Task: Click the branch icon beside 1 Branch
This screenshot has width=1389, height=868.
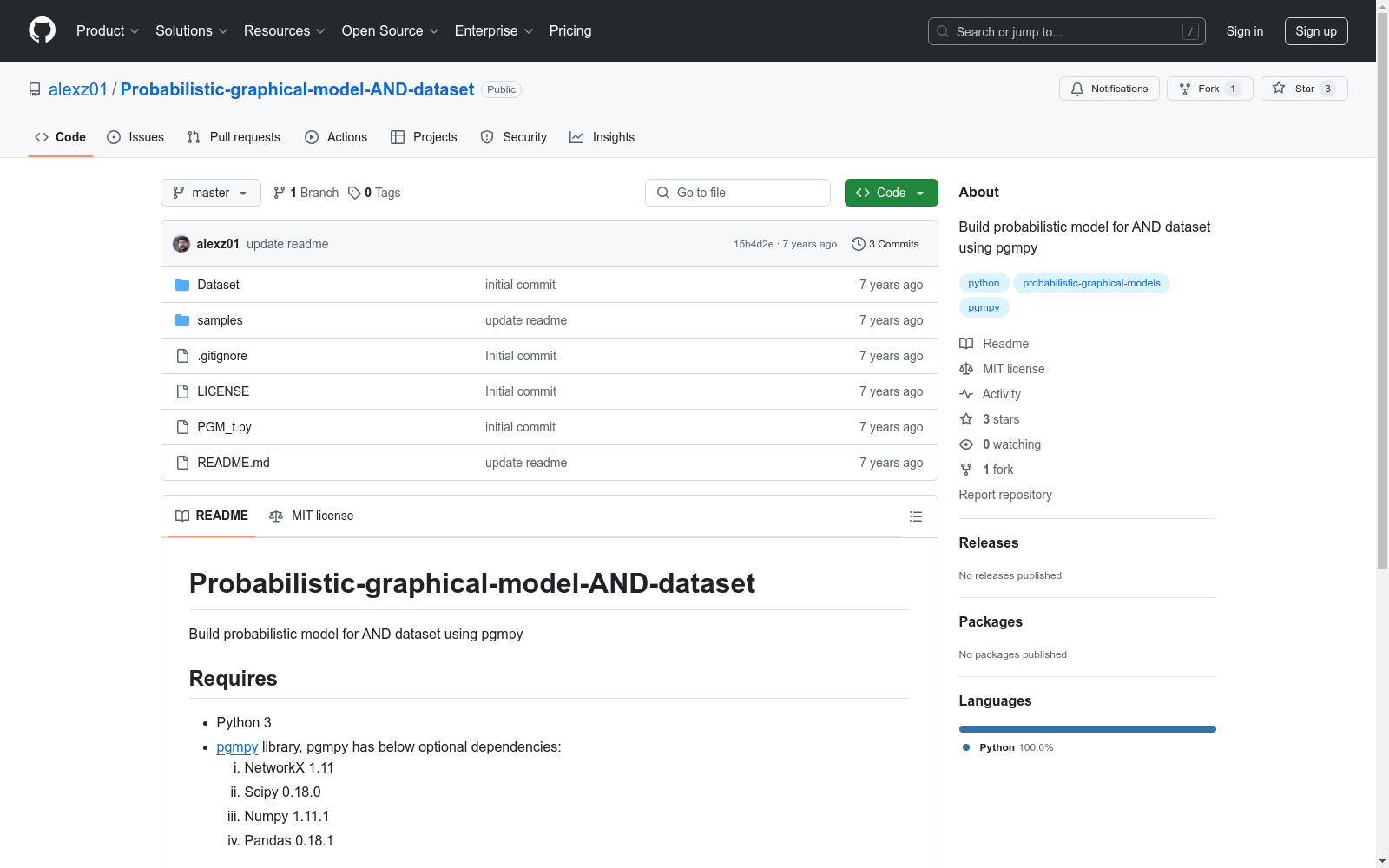Action: pos(280,193)
